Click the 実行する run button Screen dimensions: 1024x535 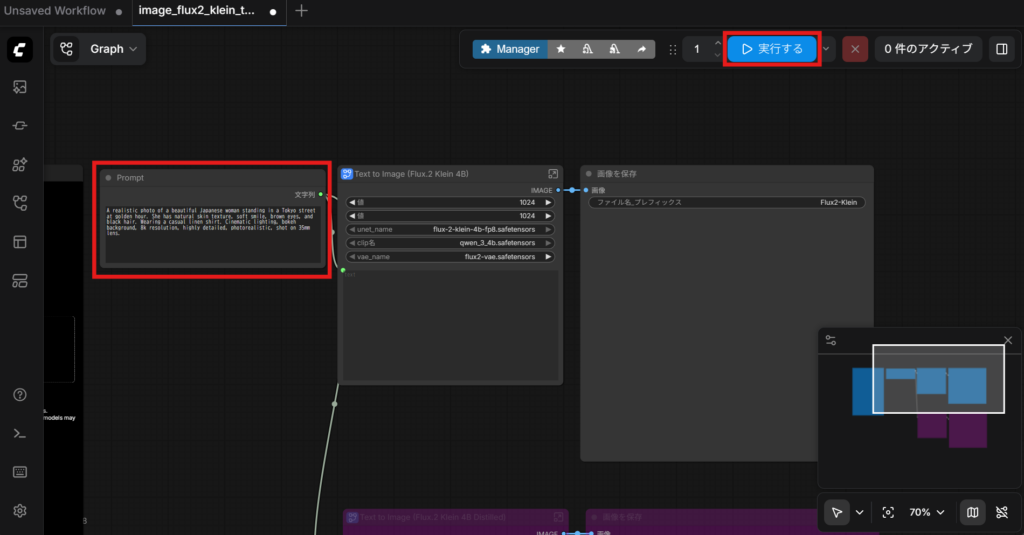[771, 49]
